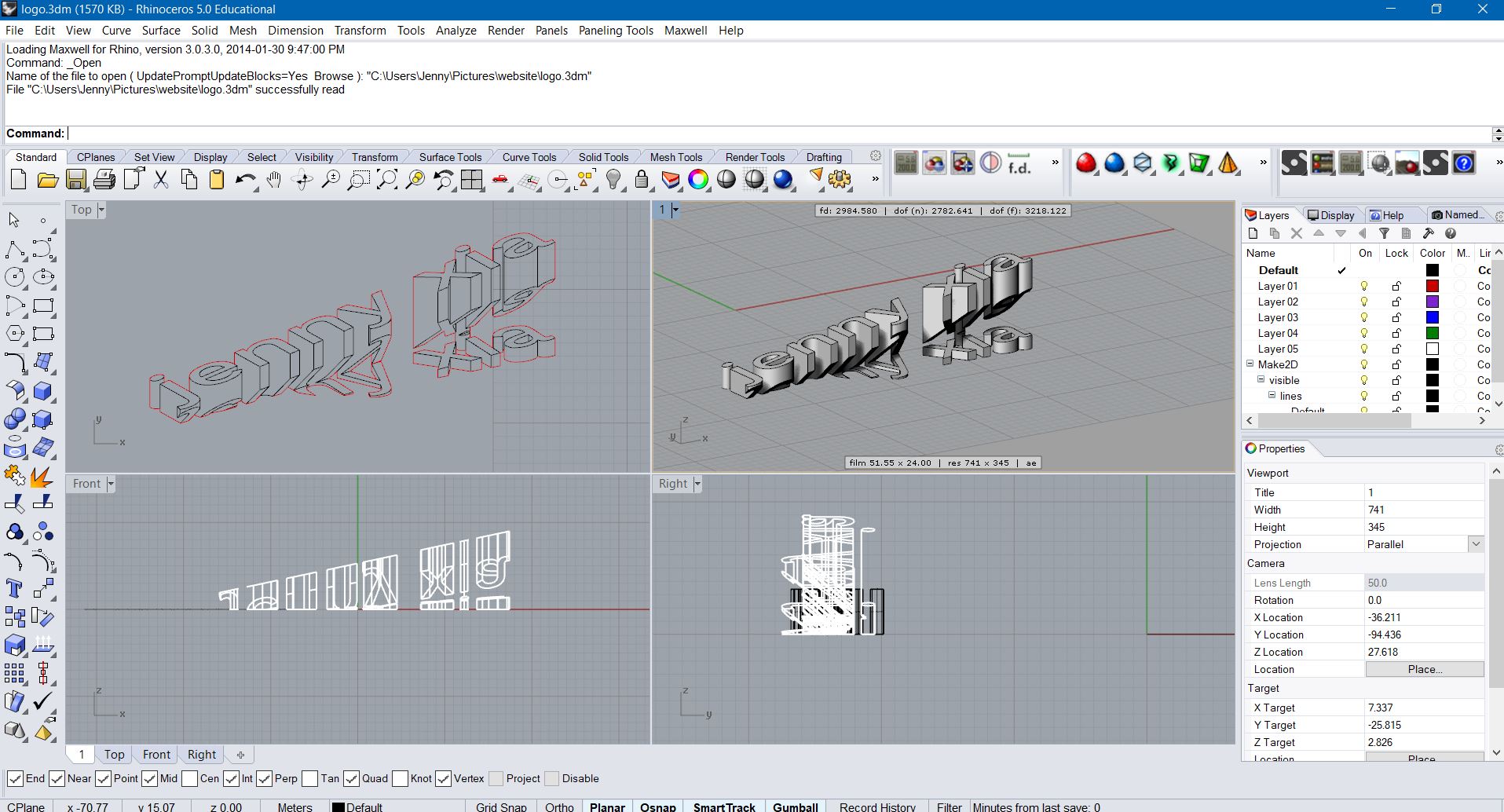Open a file with the folder icon
The image size is (1504, 812).
(47, 180)
